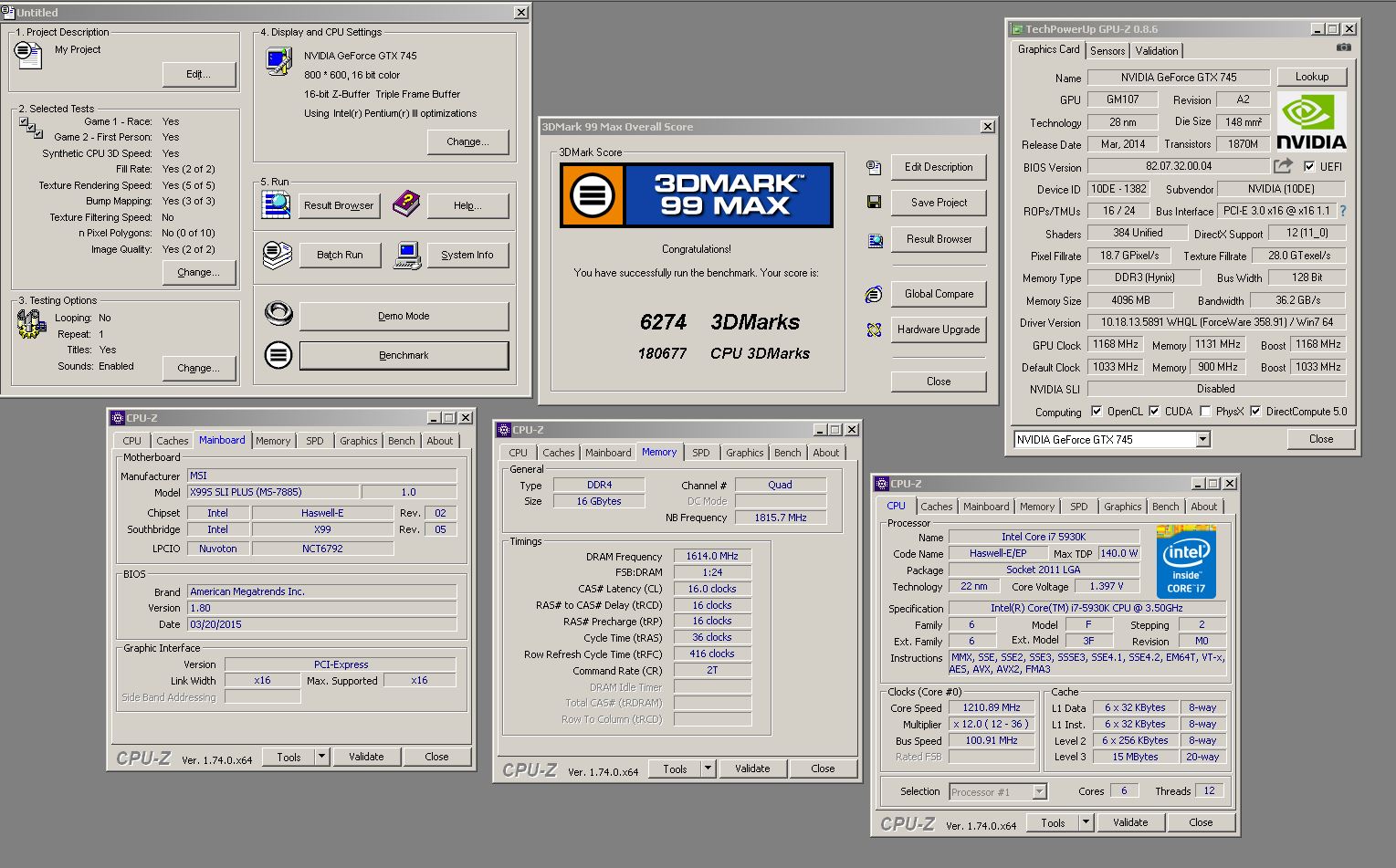Click the Global Compare button
The image size is (1396, 868).
pos(939,294)
